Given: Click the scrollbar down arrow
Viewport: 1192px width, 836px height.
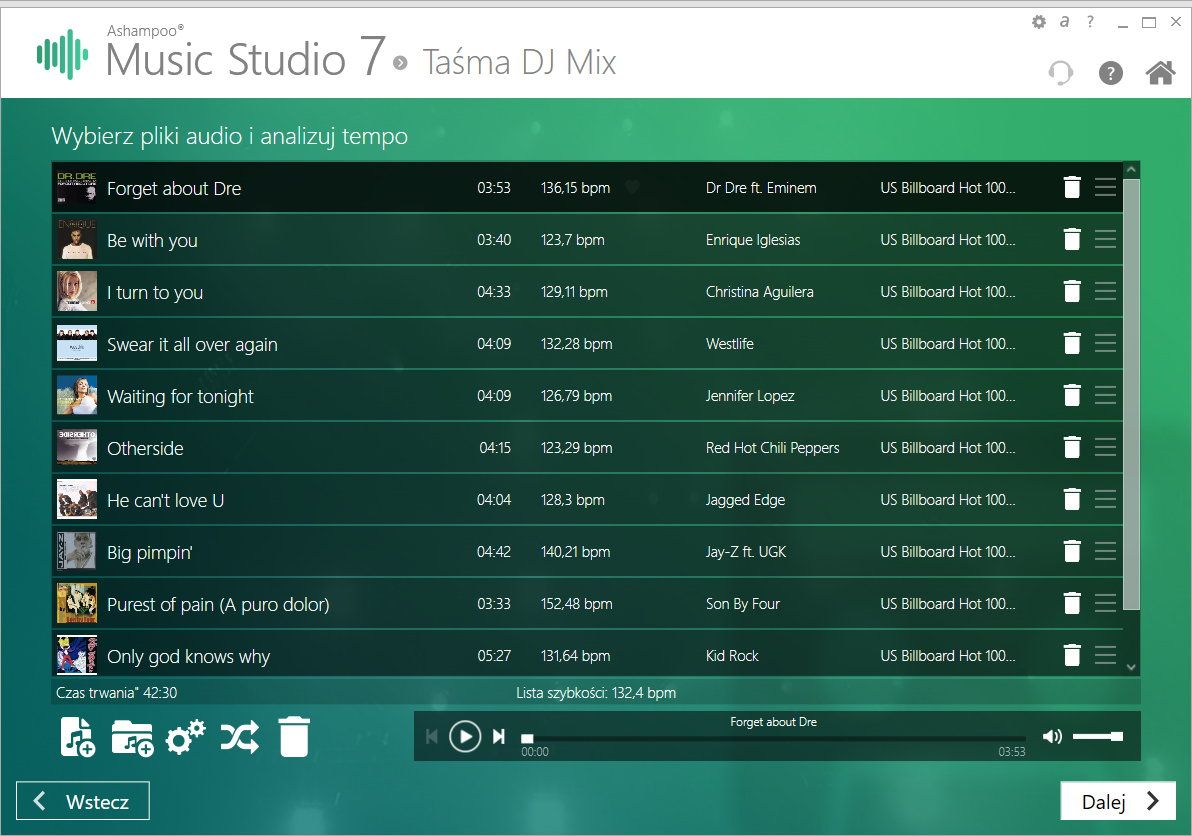Looking at the screenshot, I should pyautogui.click(x=1131, y=667).
